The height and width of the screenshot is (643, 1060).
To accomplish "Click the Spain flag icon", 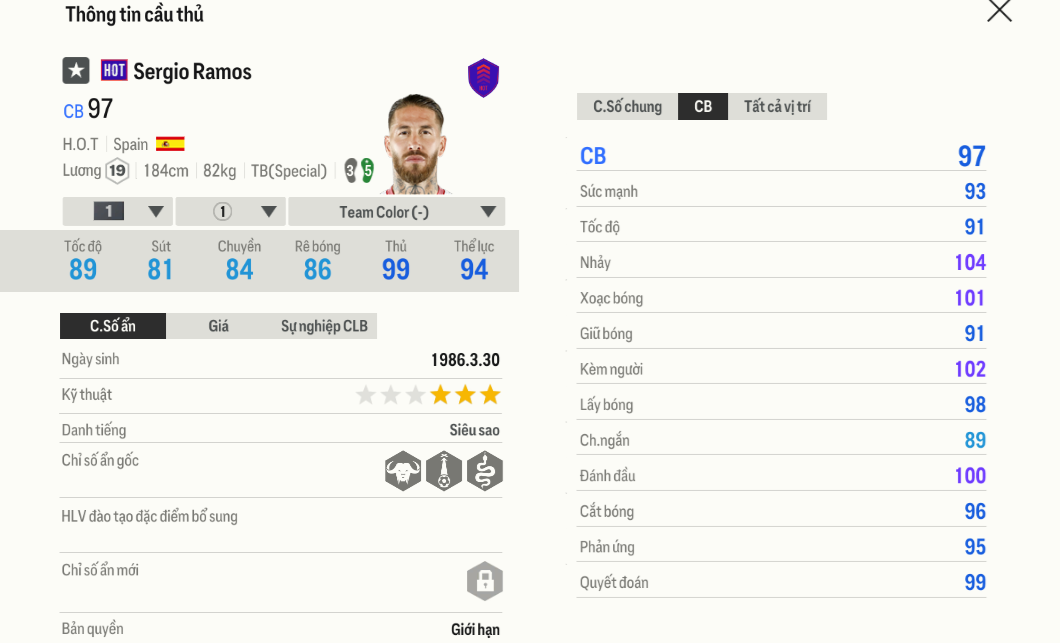I will (x=170, y=144).
